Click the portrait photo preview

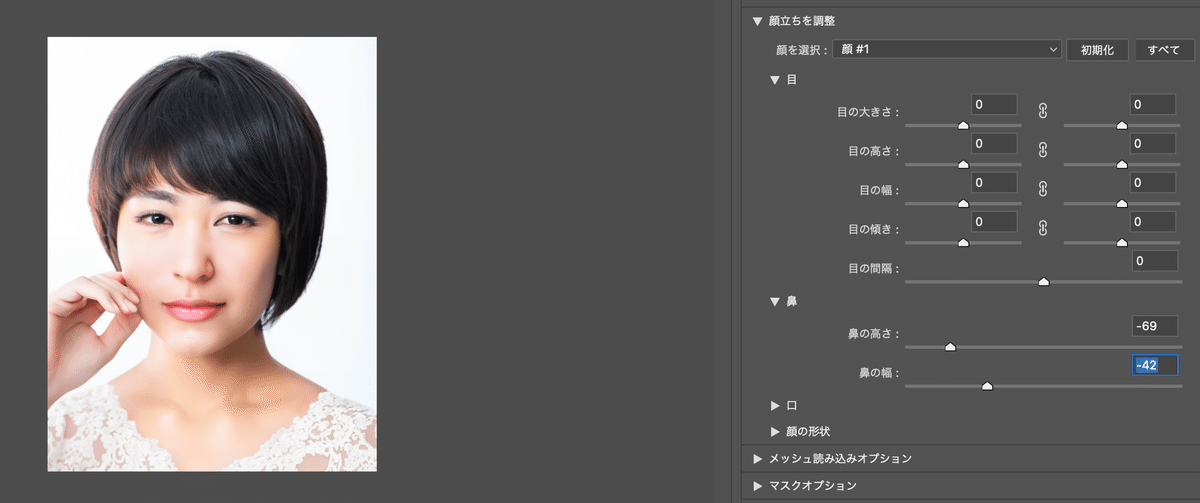(x=212, y=254)
